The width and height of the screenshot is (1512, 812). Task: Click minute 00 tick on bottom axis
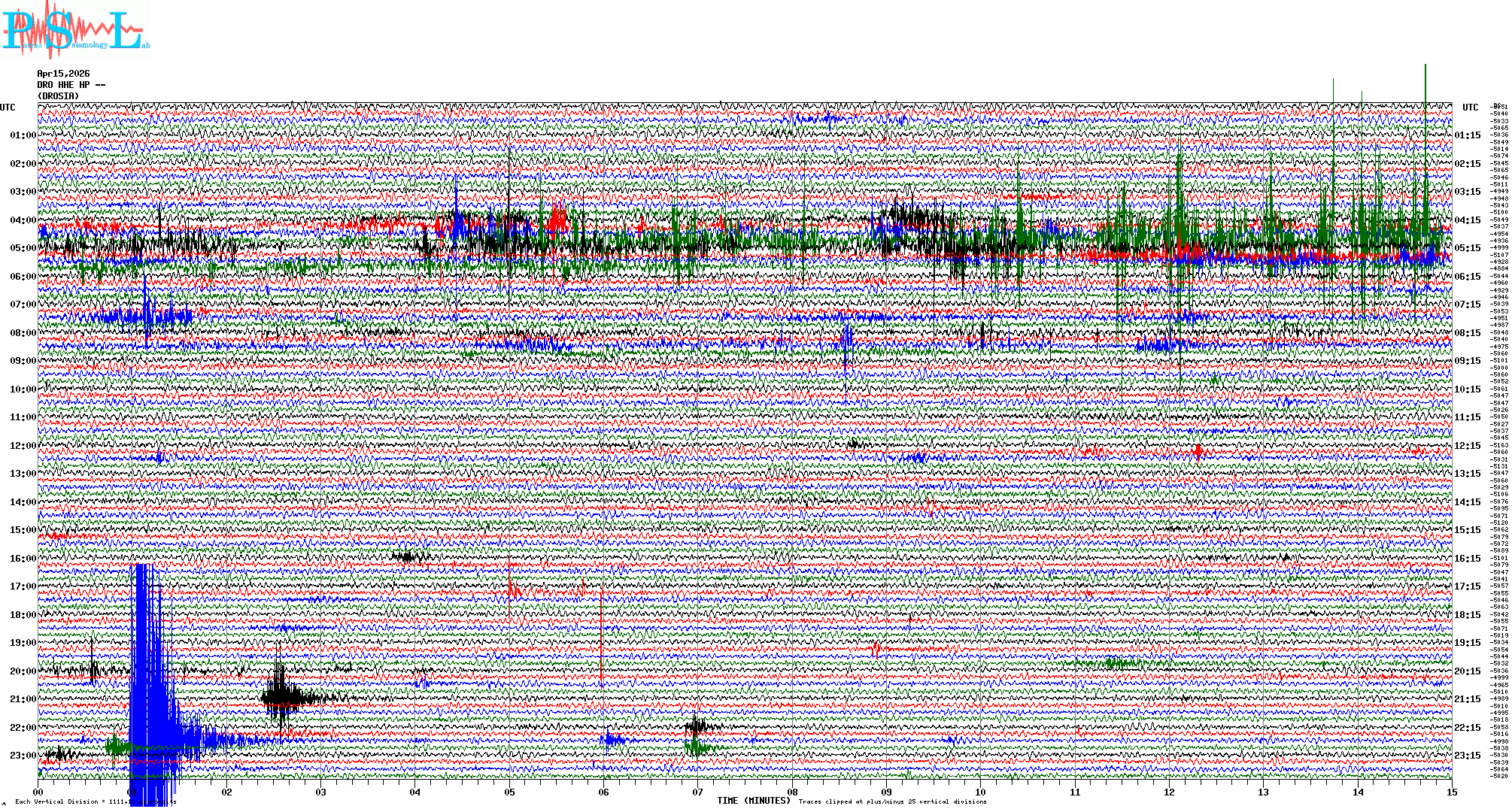point(38,792)
